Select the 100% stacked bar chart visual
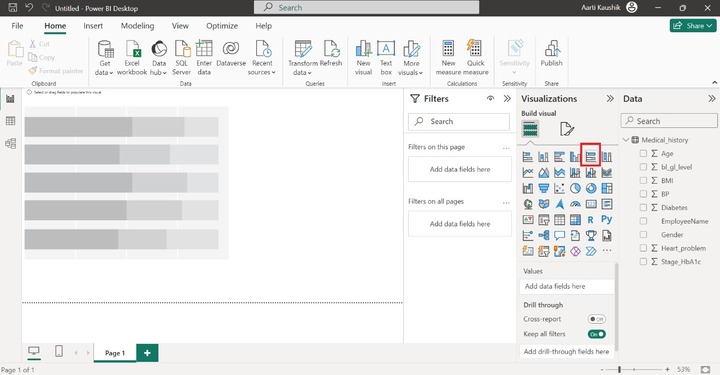 coord(591,157)
